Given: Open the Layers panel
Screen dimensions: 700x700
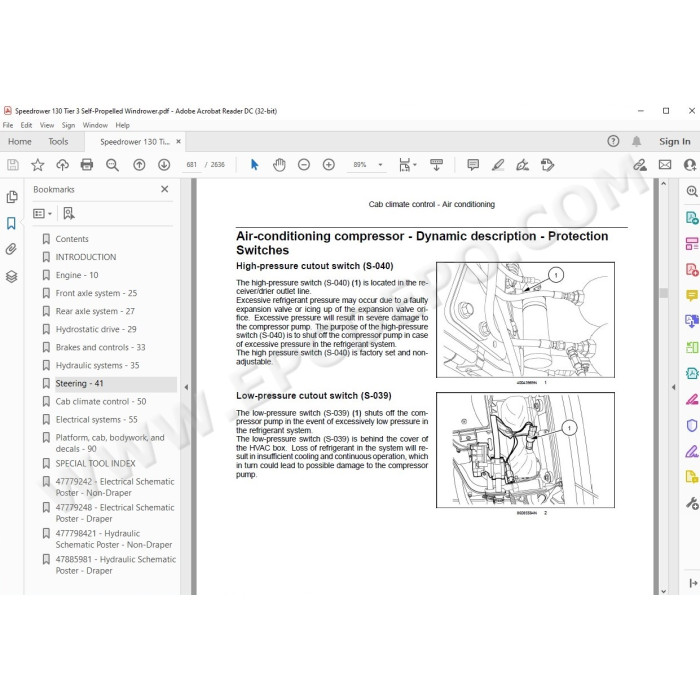Looking at the screenshot, I should 12,277.
